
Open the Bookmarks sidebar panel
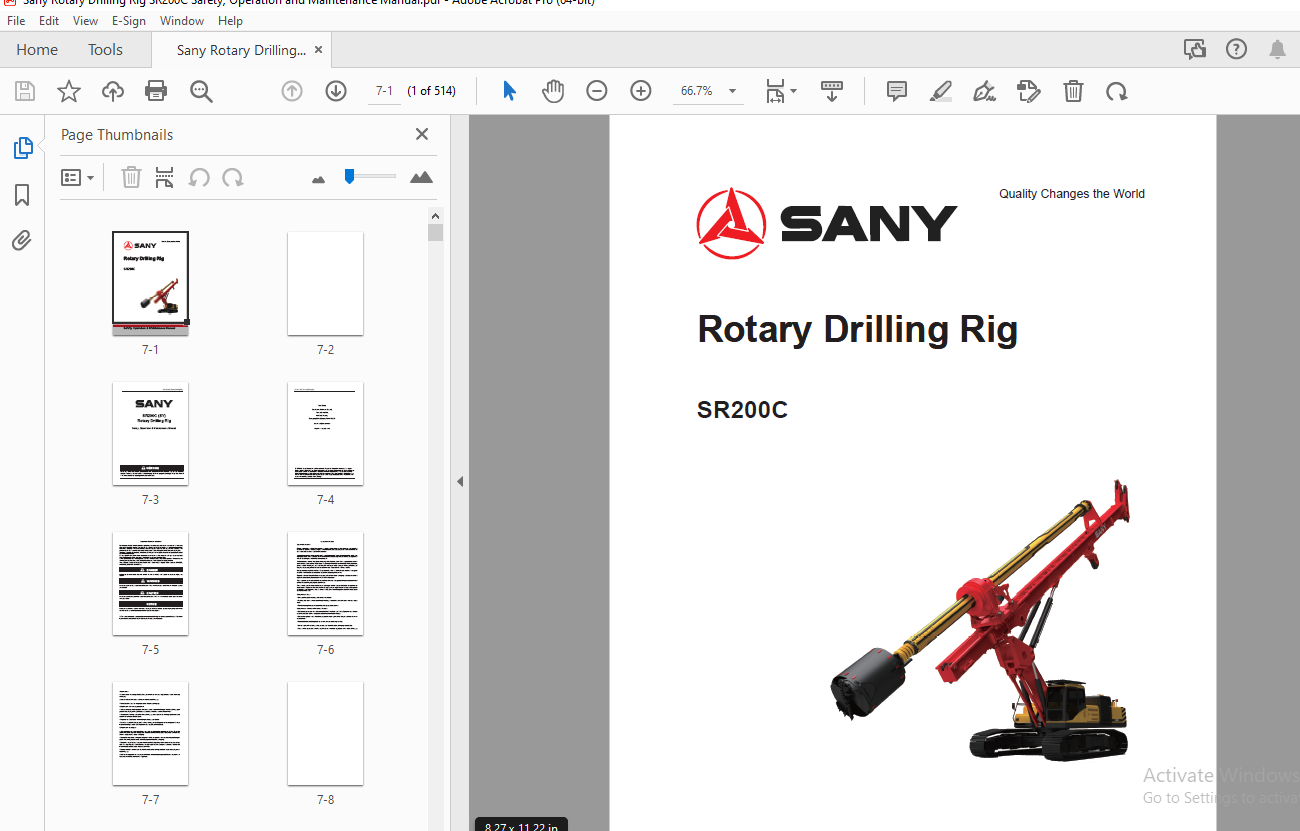(x=22, y=195)
